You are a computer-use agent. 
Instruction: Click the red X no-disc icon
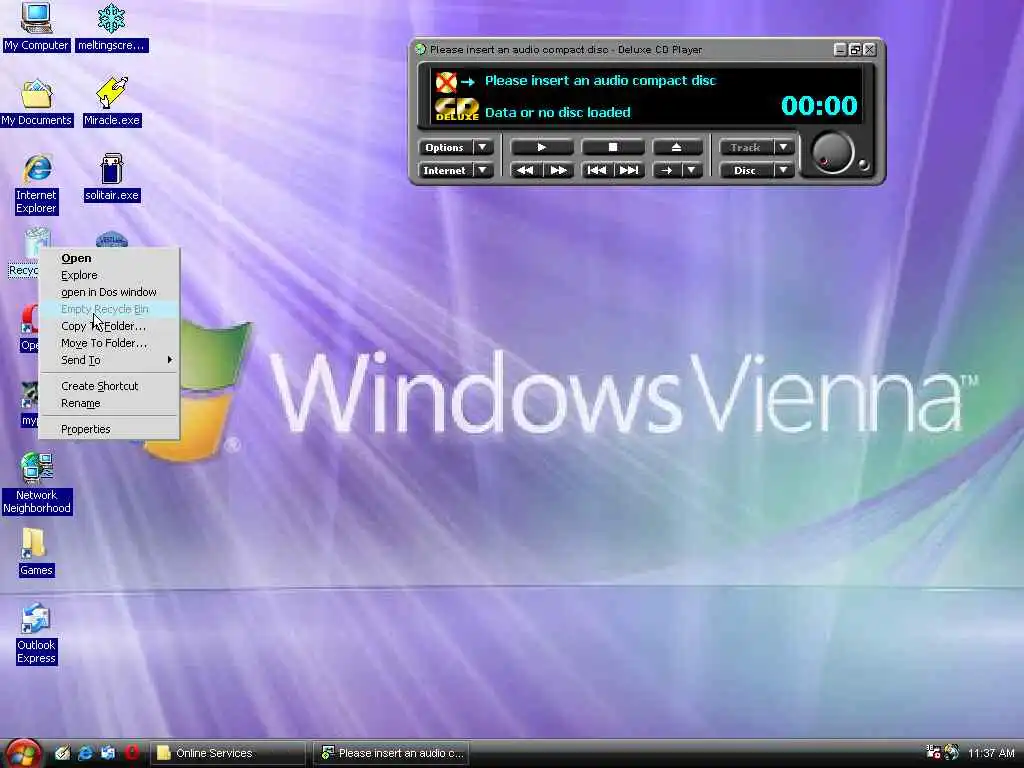pos(445,82)
